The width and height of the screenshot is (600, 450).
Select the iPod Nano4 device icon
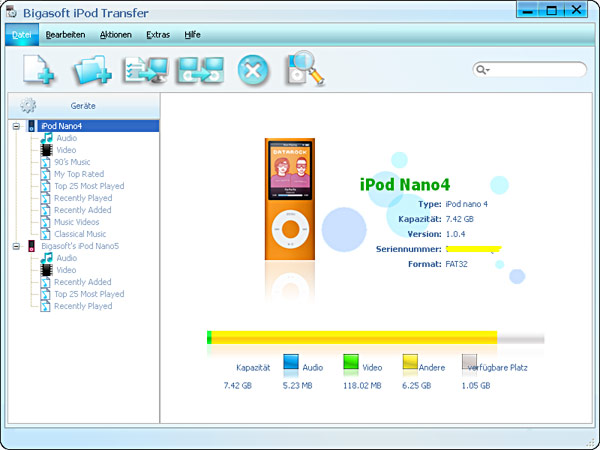(x=31, y=126)
